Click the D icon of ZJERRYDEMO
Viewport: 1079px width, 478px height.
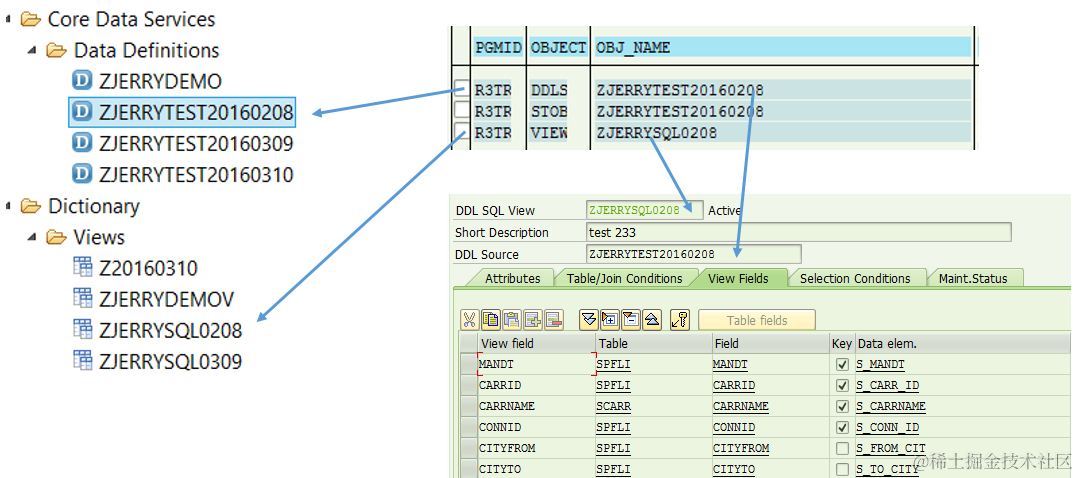82,80
